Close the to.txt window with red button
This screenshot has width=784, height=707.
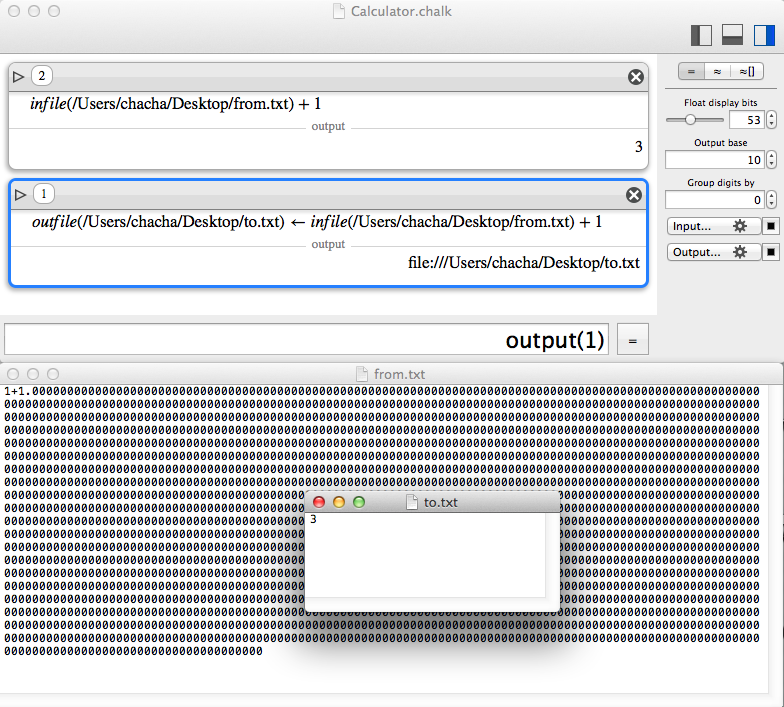point(319,502)
